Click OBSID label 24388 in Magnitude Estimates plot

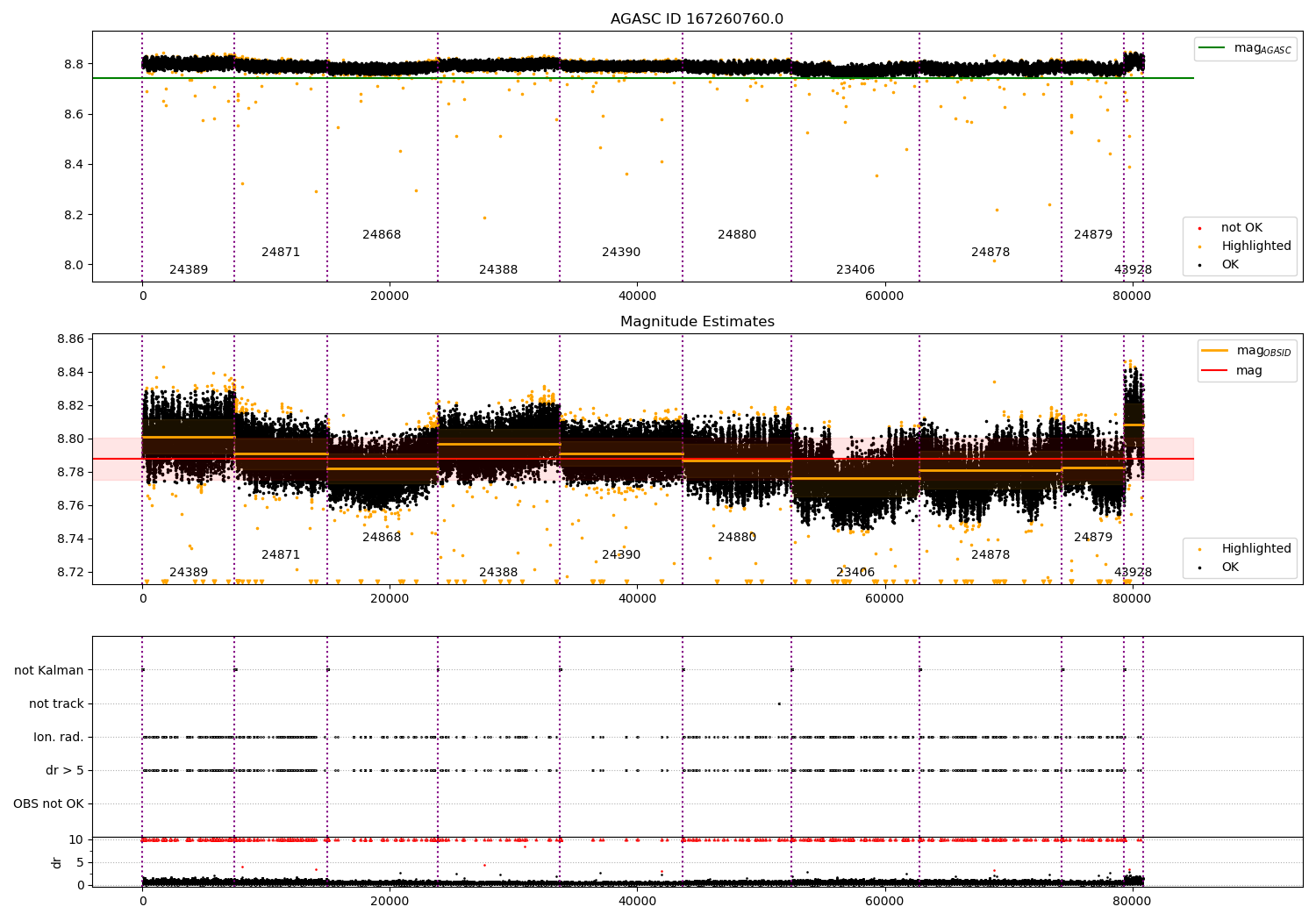(498, 573)
